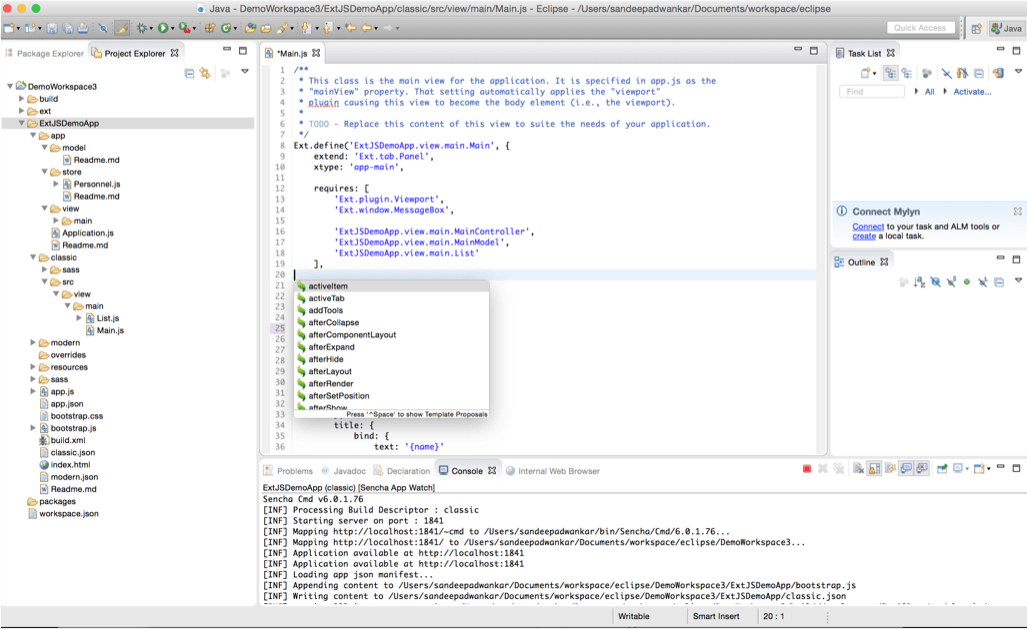Click Collapse All in Project Explorer

tap(189, 73)
